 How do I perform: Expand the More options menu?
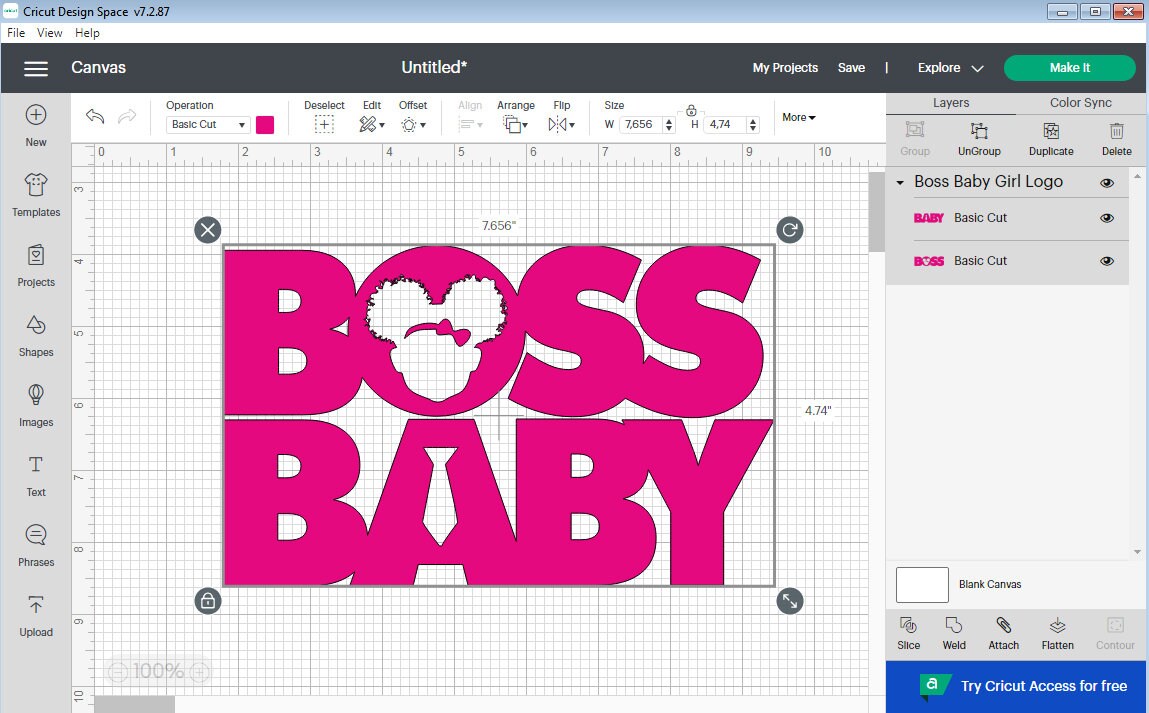pos(797,117)
